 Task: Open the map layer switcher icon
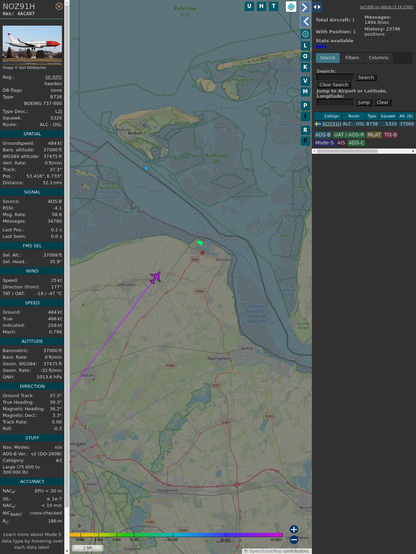291,7
